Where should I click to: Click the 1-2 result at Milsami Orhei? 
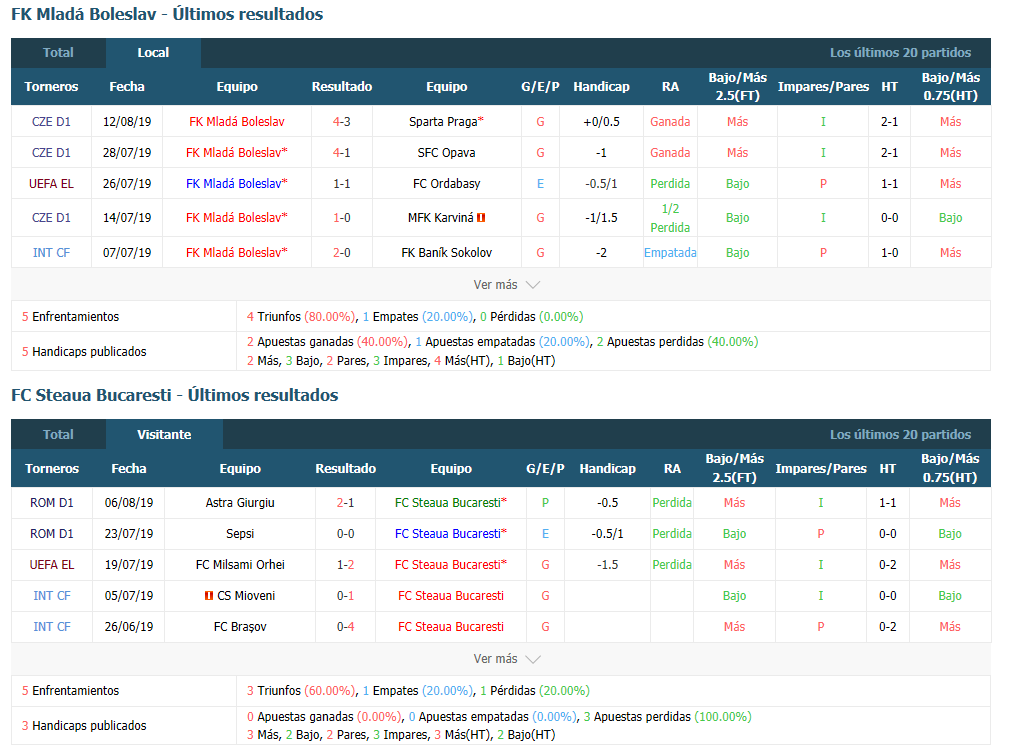click(x=346, y=565)
